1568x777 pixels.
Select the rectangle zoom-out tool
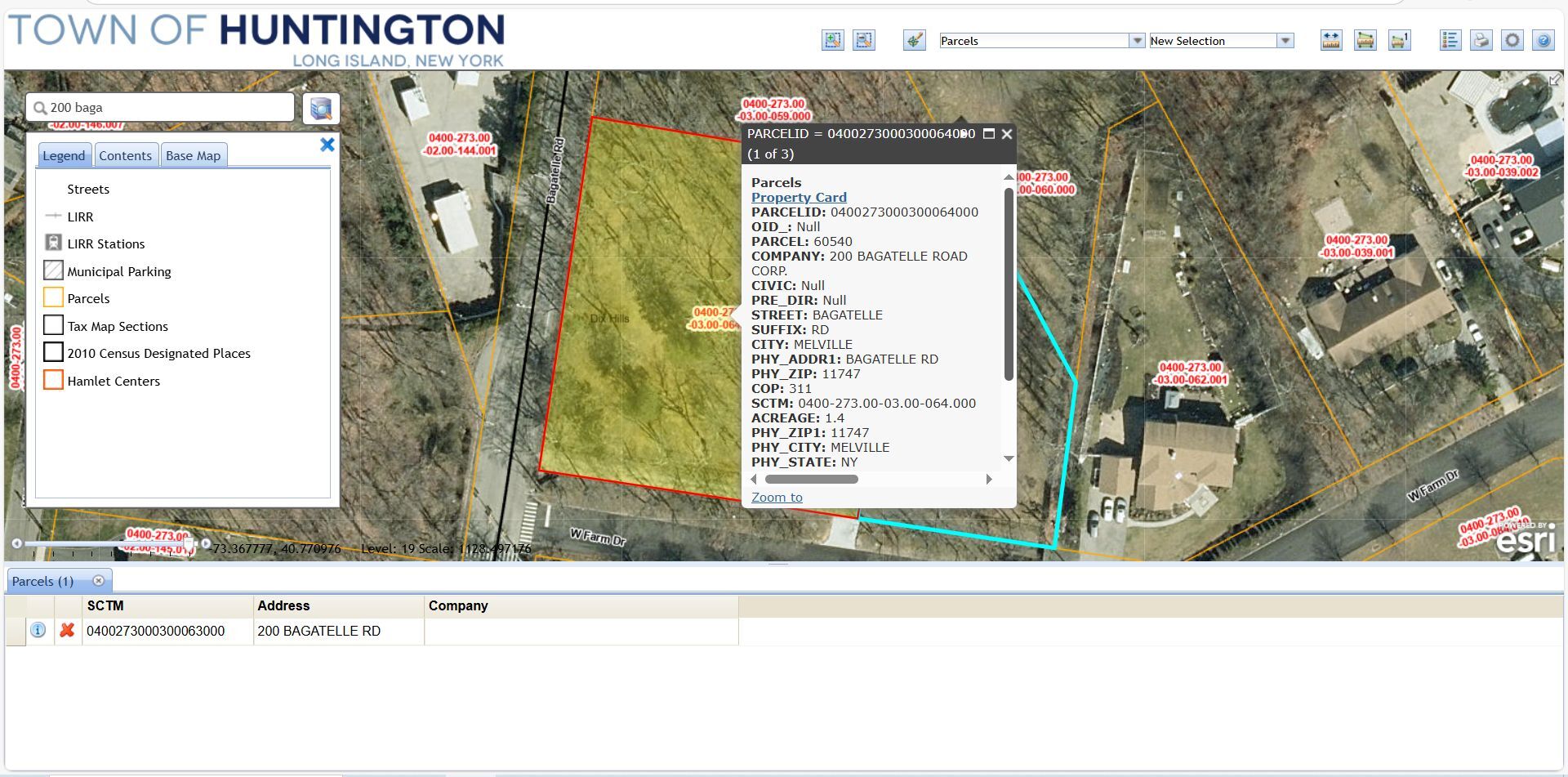click(x=864, y=40)
